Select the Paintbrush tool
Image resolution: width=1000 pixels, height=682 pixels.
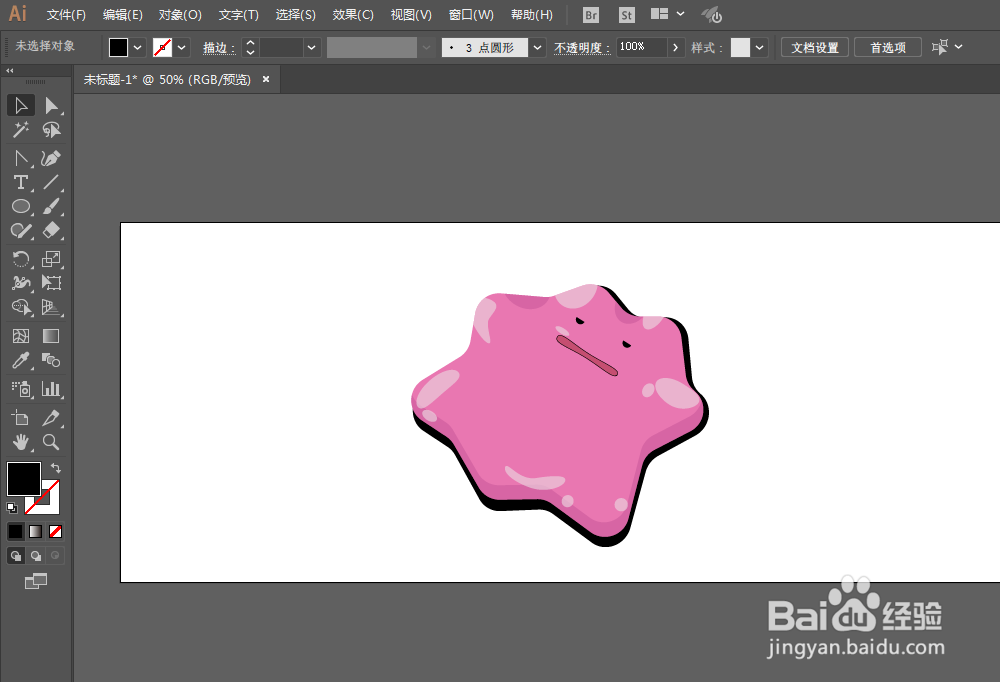point(51,207)
